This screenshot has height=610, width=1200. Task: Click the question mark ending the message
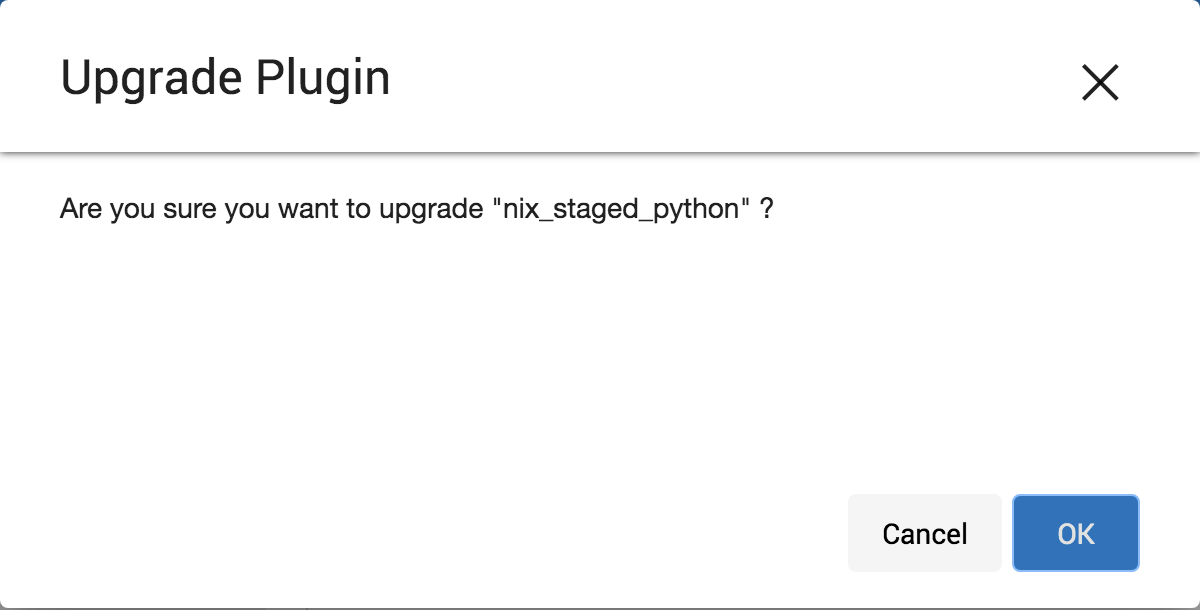pyautogui.click(x=767, y=211)
